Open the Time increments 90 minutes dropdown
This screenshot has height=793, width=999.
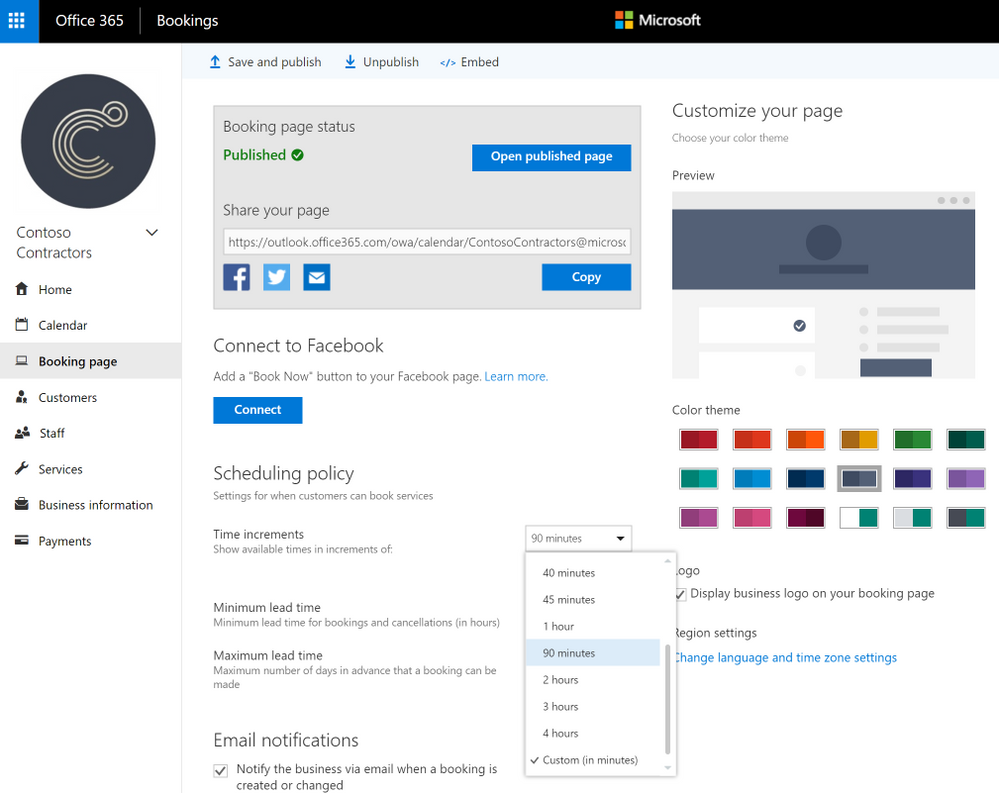point(578,538)
